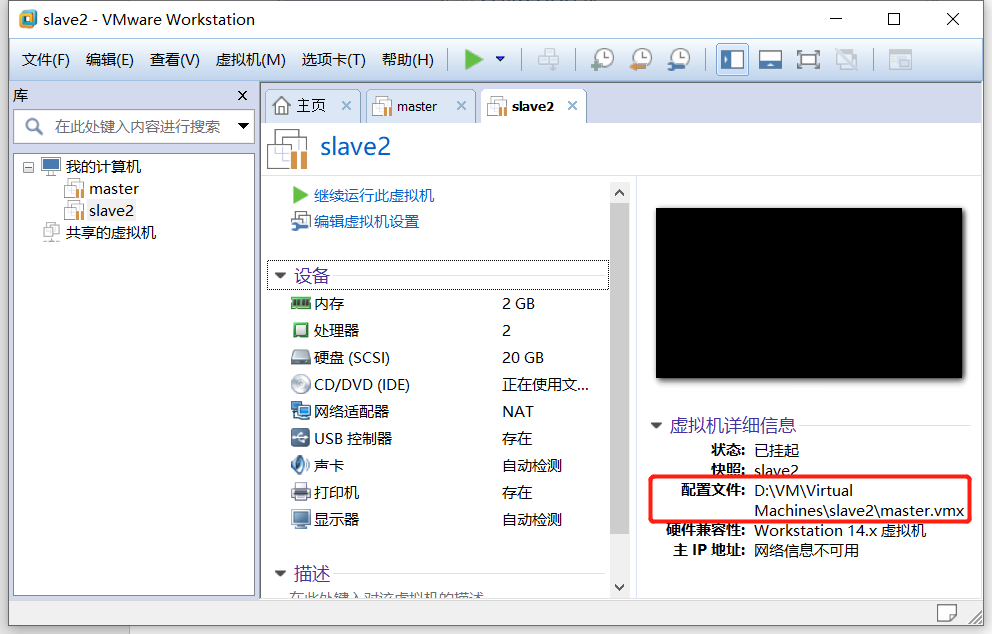Screen dimensions: 992x634
Task: Click the send Ctrl+Alt+Del toolbar icon
Action: [x=548, y=59]
